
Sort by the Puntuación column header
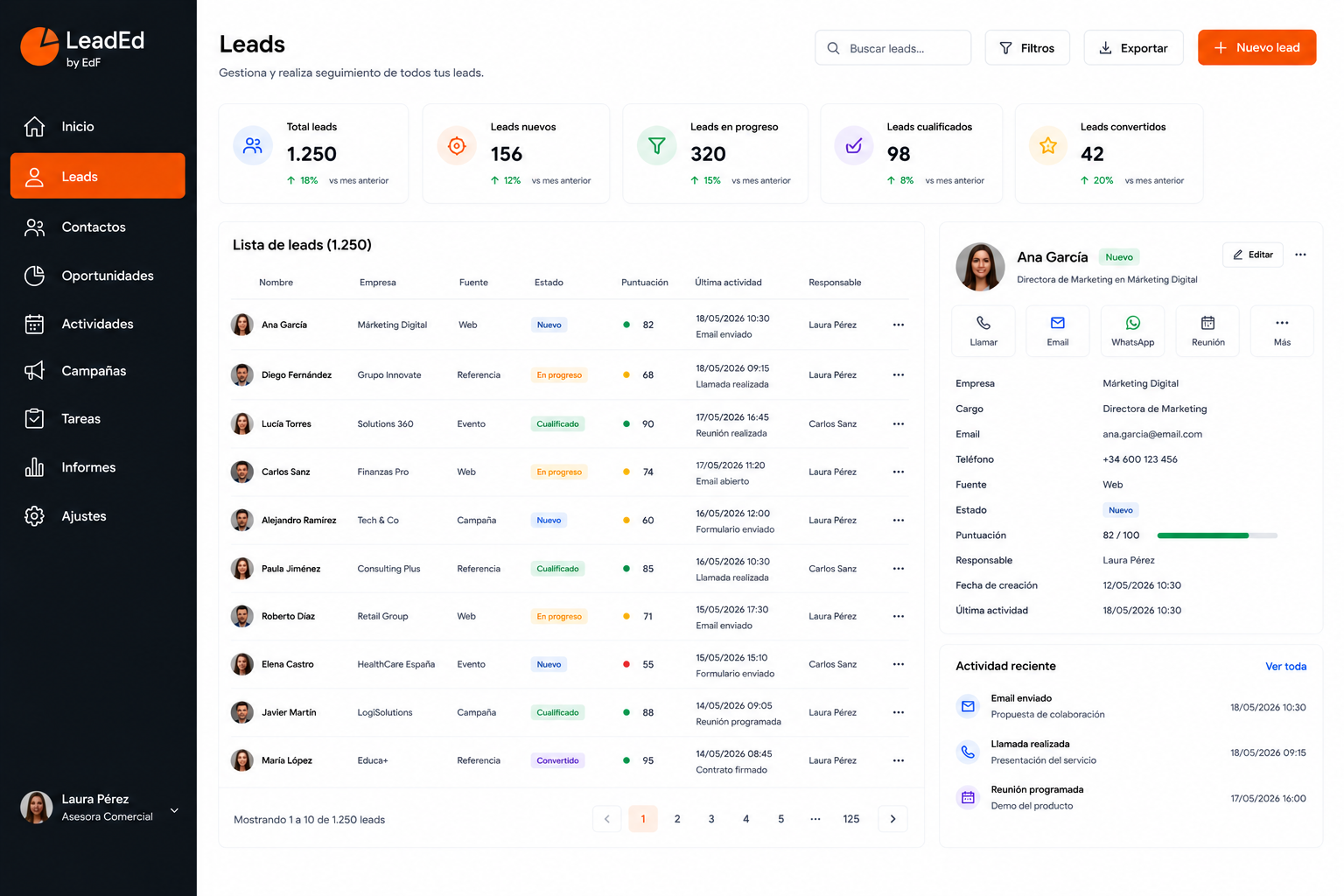click(x=645, y=283)
